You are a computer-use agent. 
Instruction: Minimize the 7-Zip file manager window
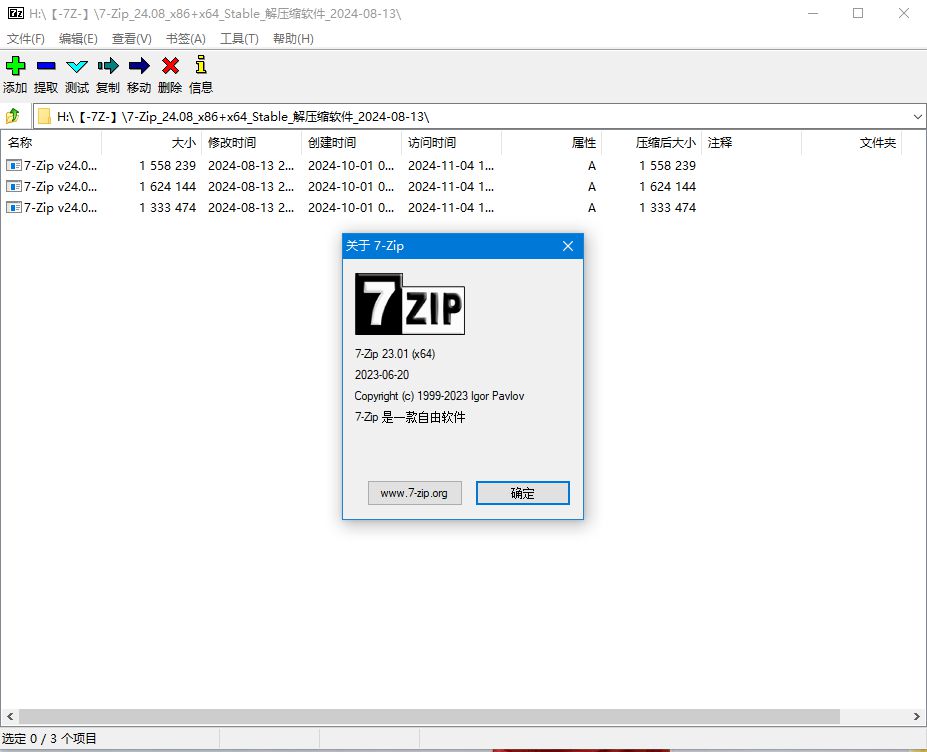click(x=813, y=13)
